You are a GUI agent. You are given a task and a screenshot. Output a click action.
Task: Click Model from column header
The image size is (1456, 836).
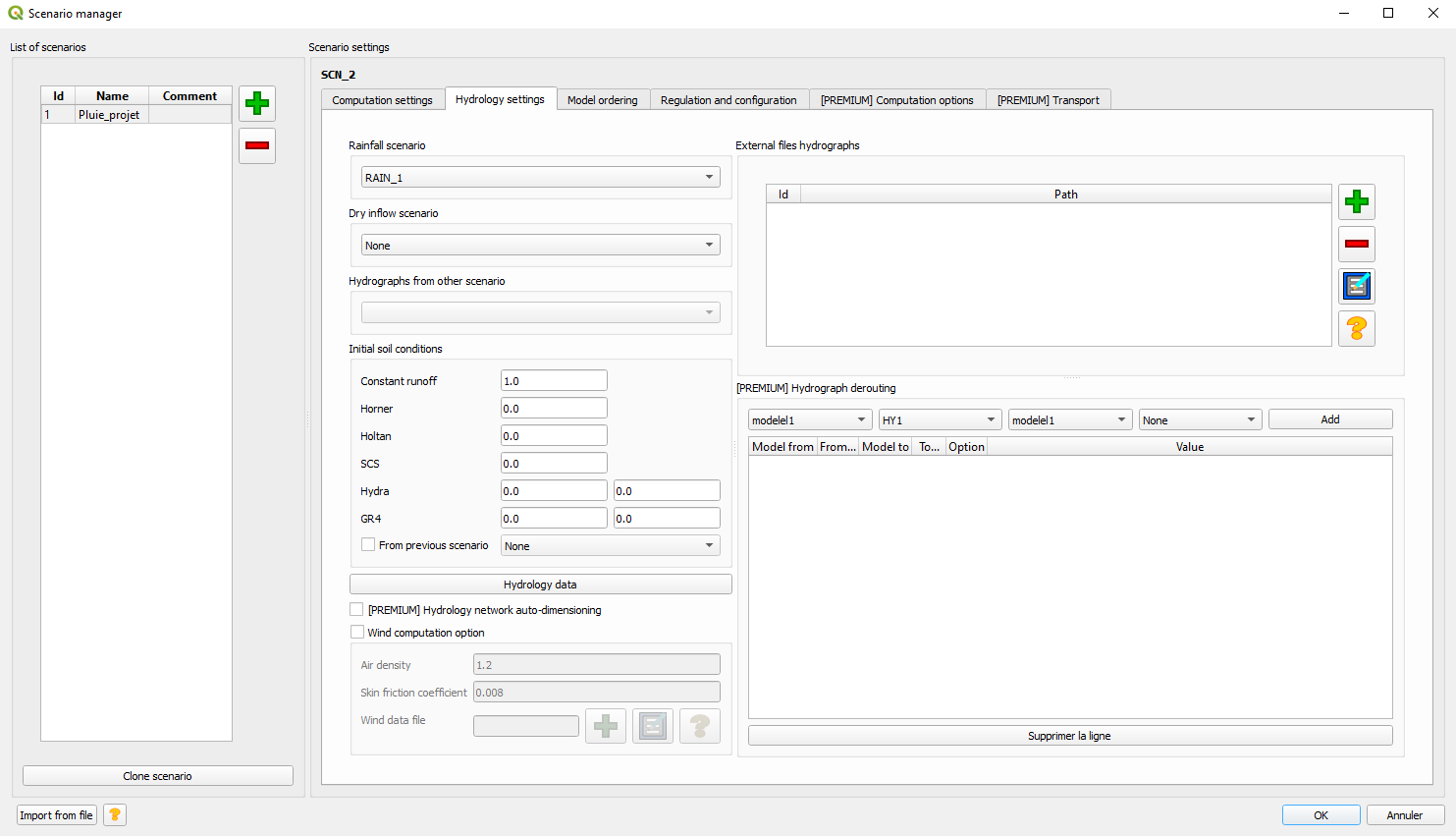(782, 446)
